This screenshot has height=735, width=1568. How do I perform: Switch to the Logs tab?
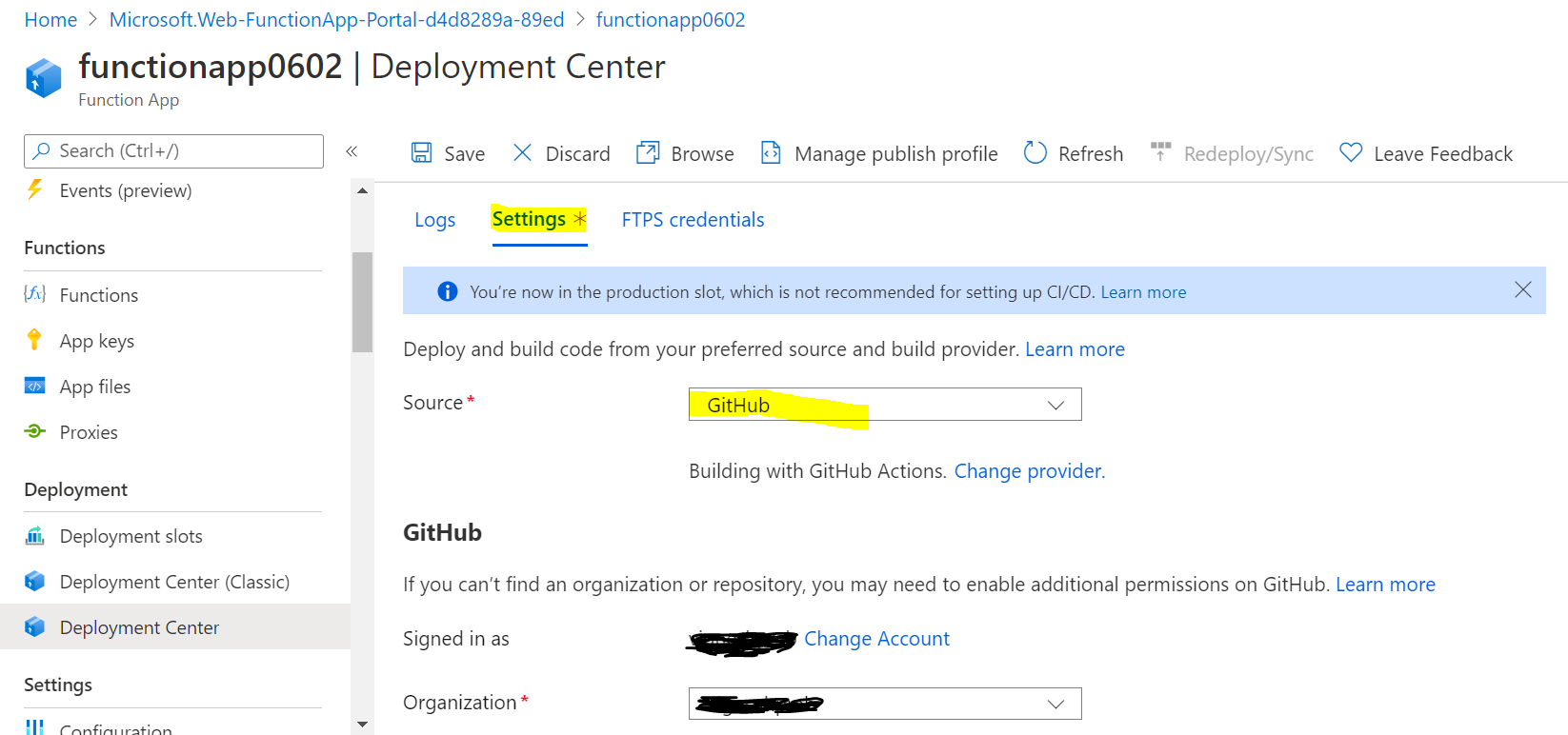point(434,220)
